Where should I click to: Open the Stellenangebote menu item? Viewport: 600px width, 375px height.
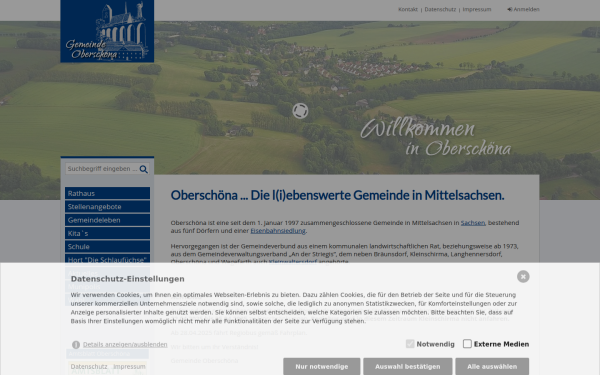[x=108, y=207]
